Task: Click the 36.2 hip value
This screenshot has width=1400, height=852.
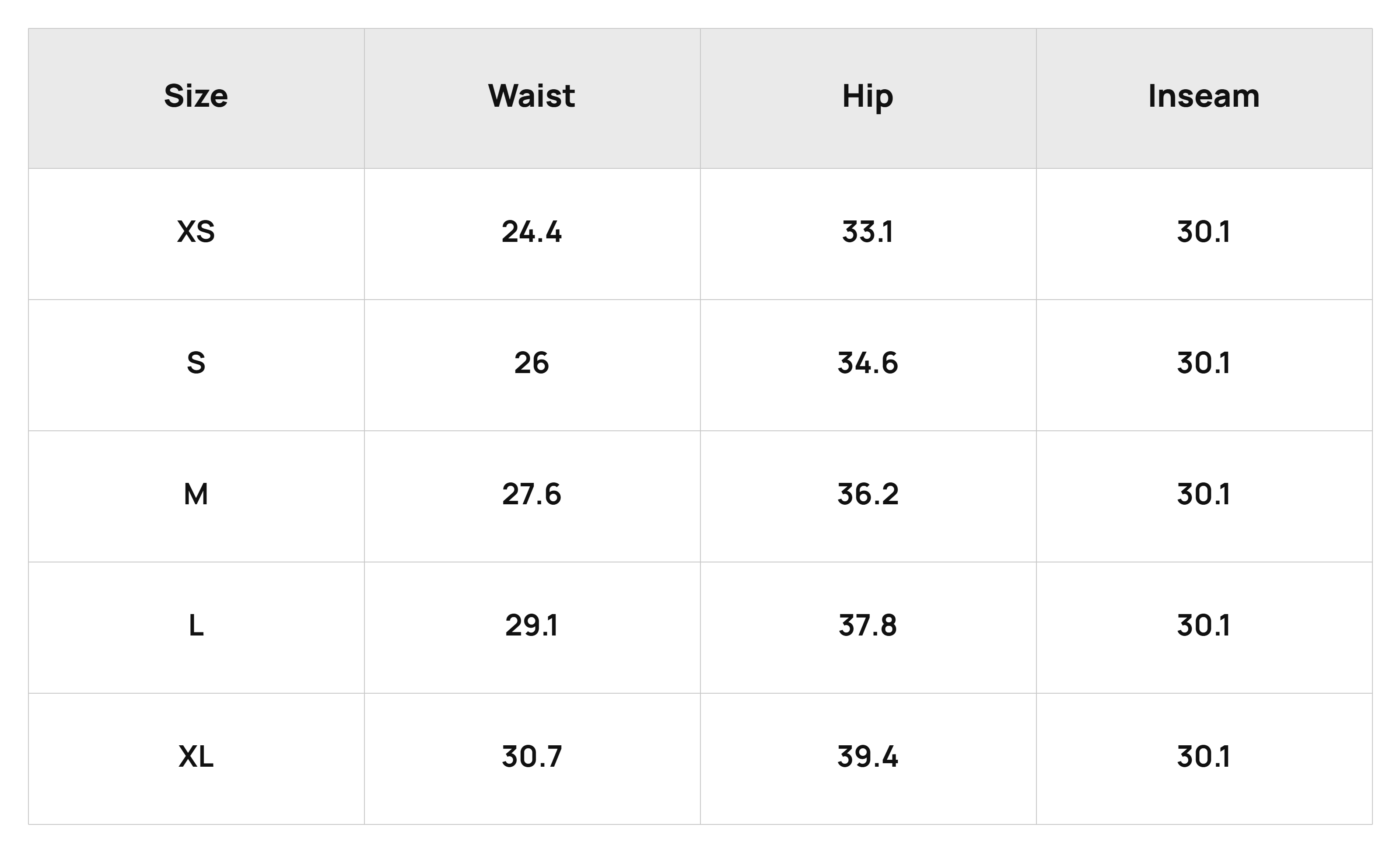Action: click(x=868, y=494)
